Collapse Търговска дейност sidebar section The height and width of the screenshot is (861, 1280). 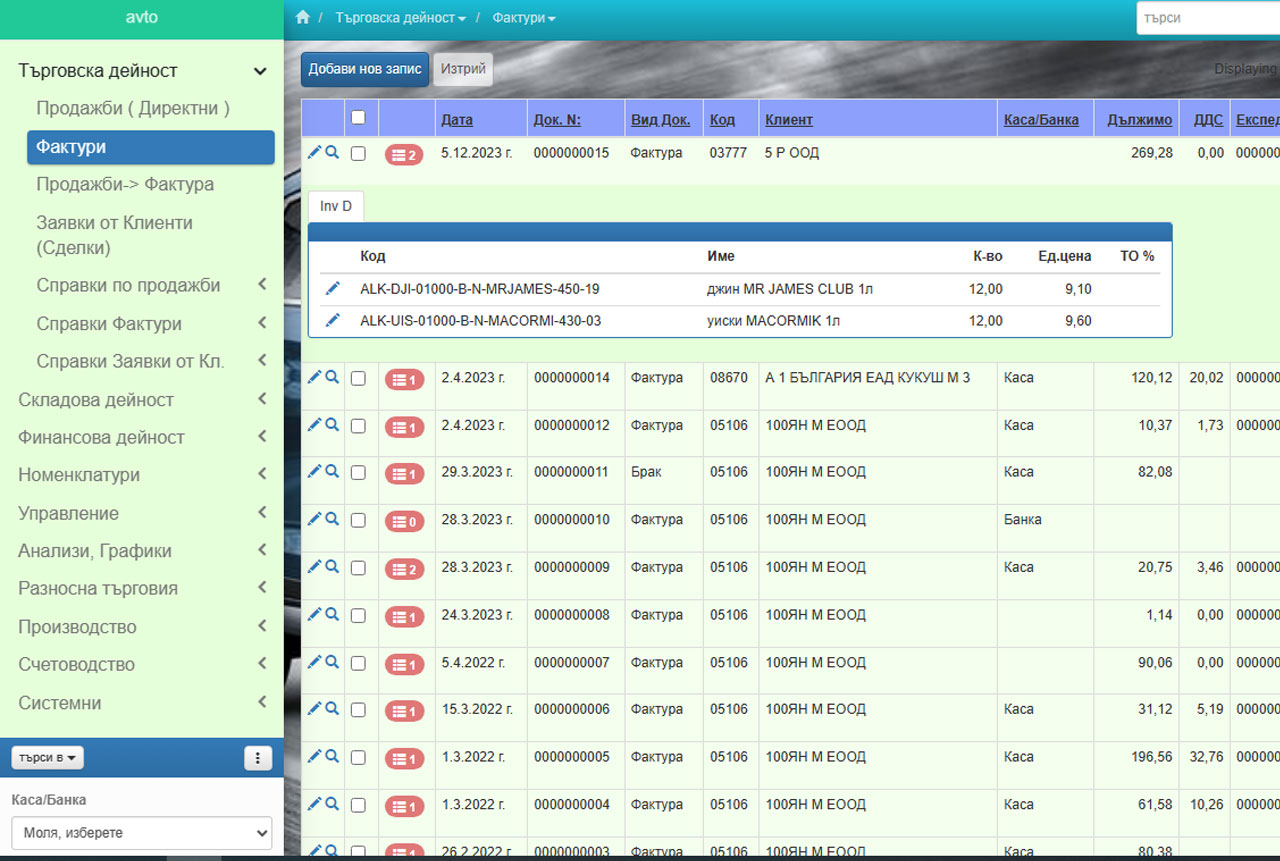point(142,71)
